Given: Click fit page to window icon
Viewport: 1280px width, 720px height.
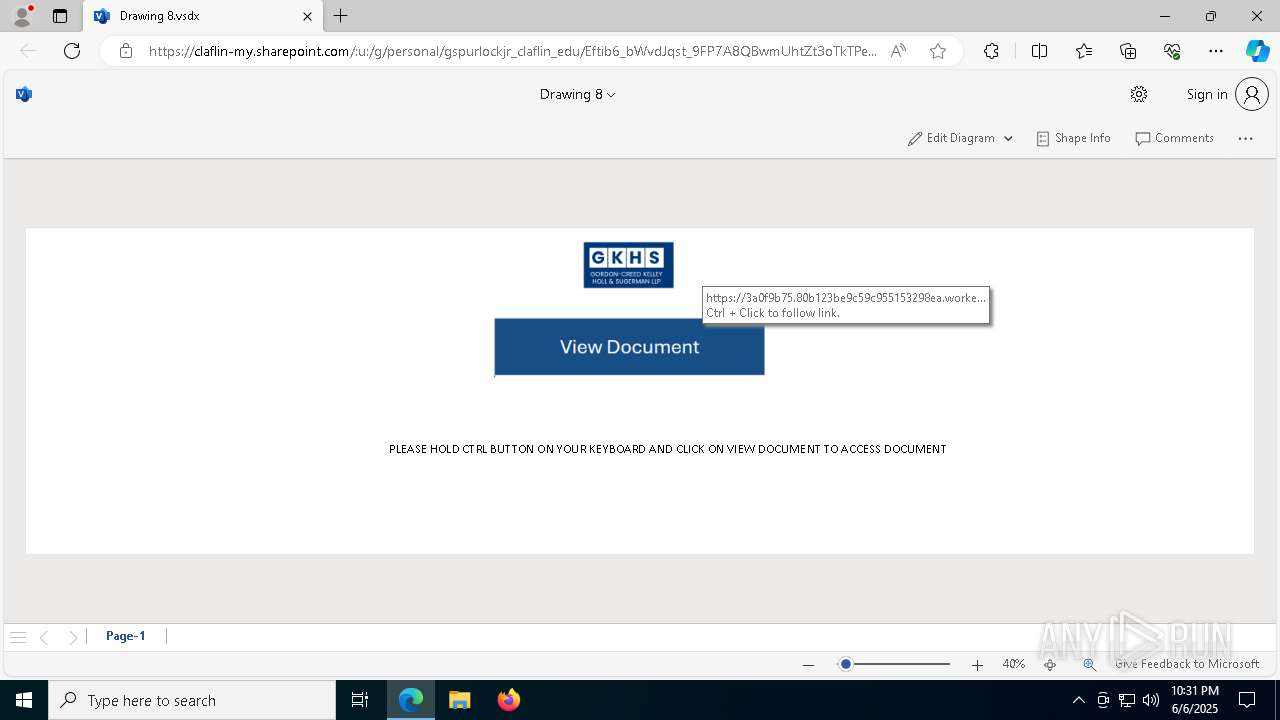Looking at the screenshot, I should tap(1050, 664).
